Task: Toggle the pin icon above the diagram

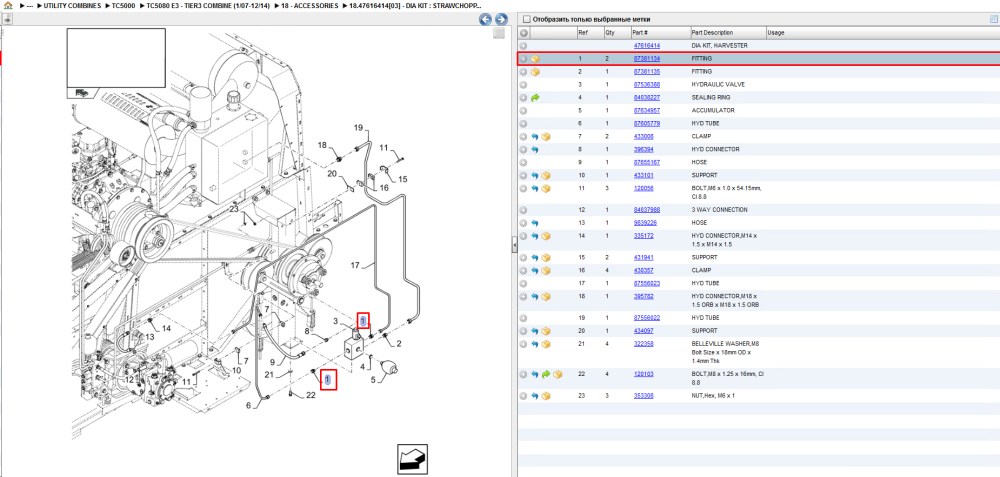Action: tap(8, 19)
